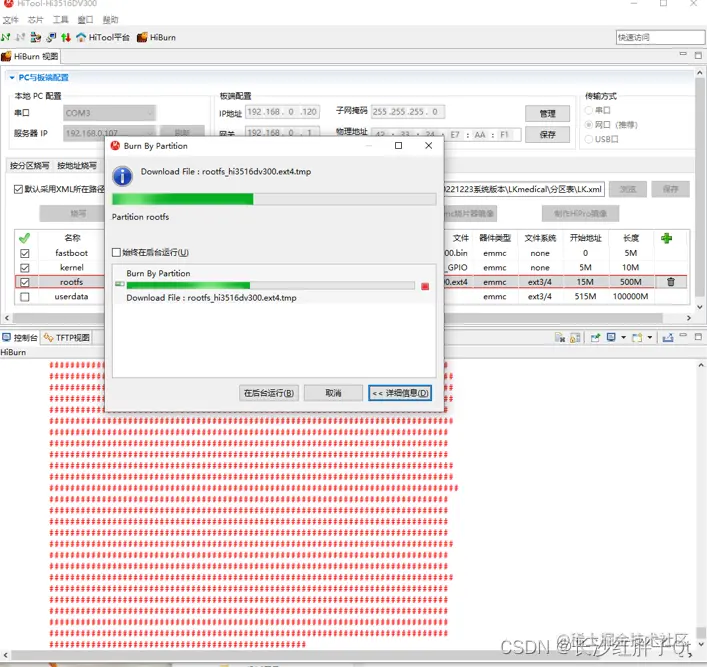The width and height of the screenshot is (707, 667).
Task: Maximize the Burn By Partition dialog
Action: click(399, 145)
